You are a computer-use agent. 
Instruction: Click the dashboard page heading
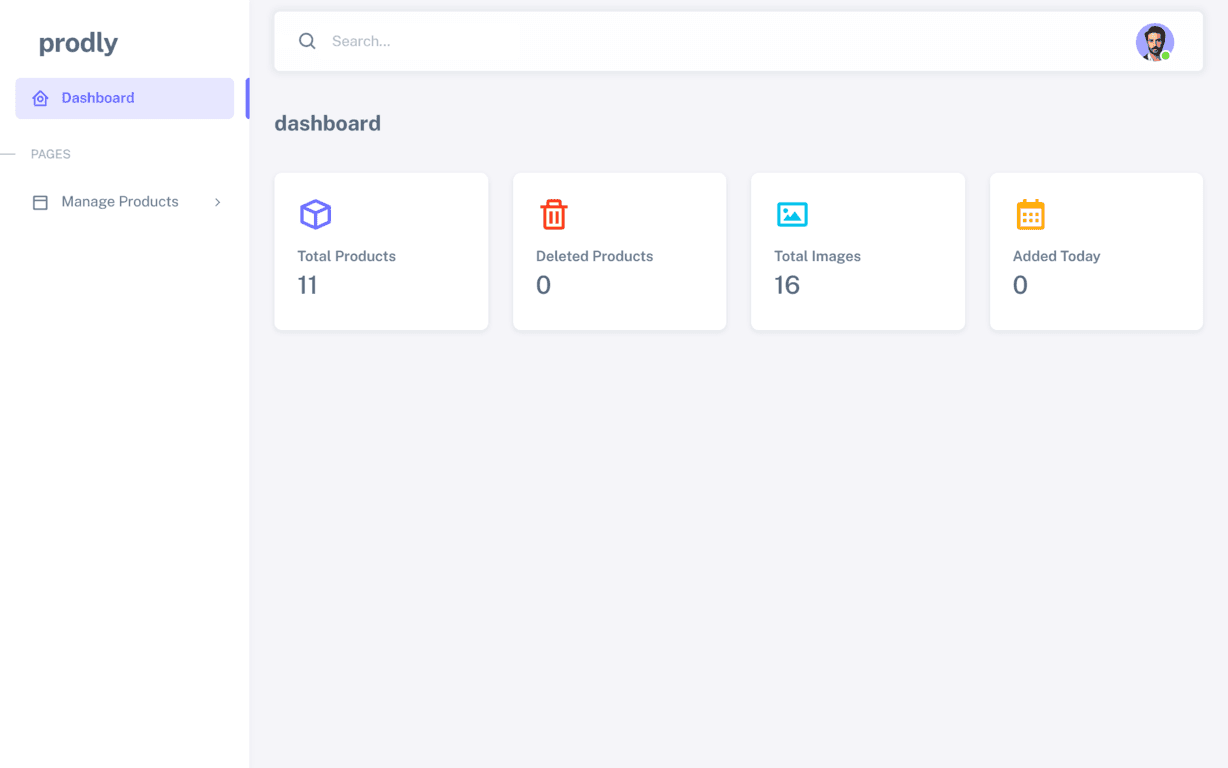click(x=327, y=123)
